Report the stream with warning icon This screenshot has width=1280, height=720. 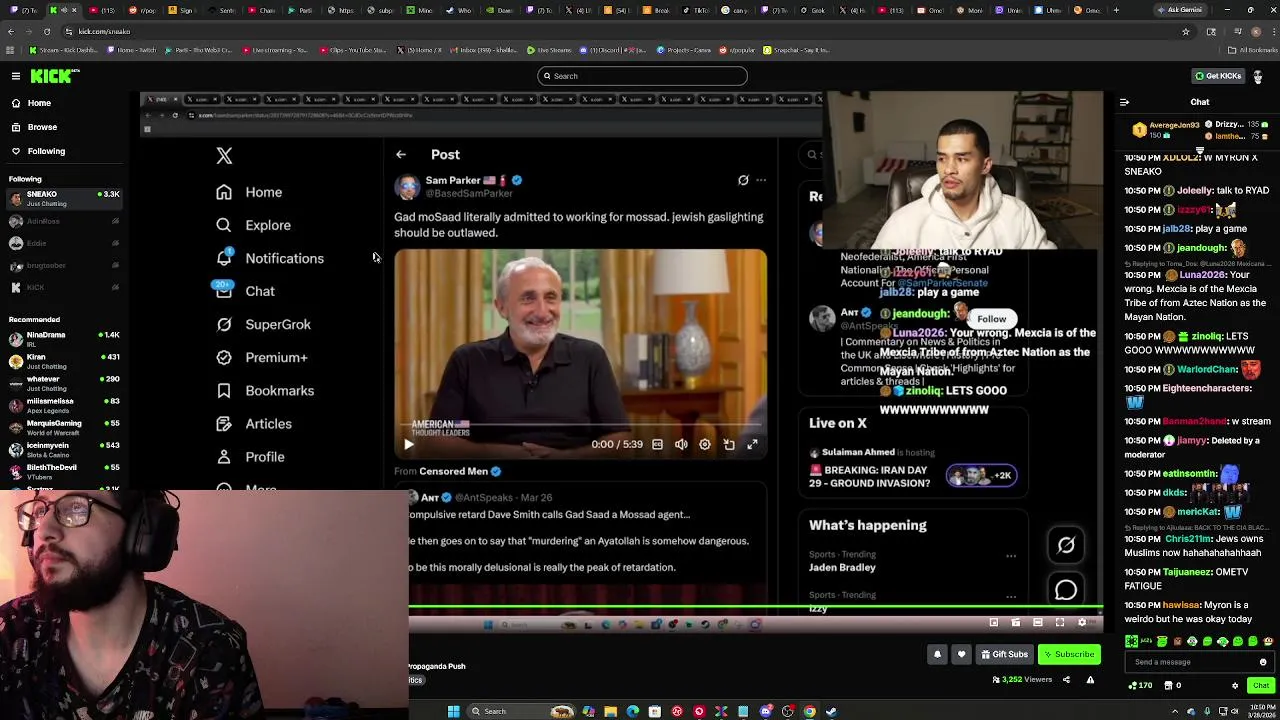pyautogui.click(x=1090, y=680)
